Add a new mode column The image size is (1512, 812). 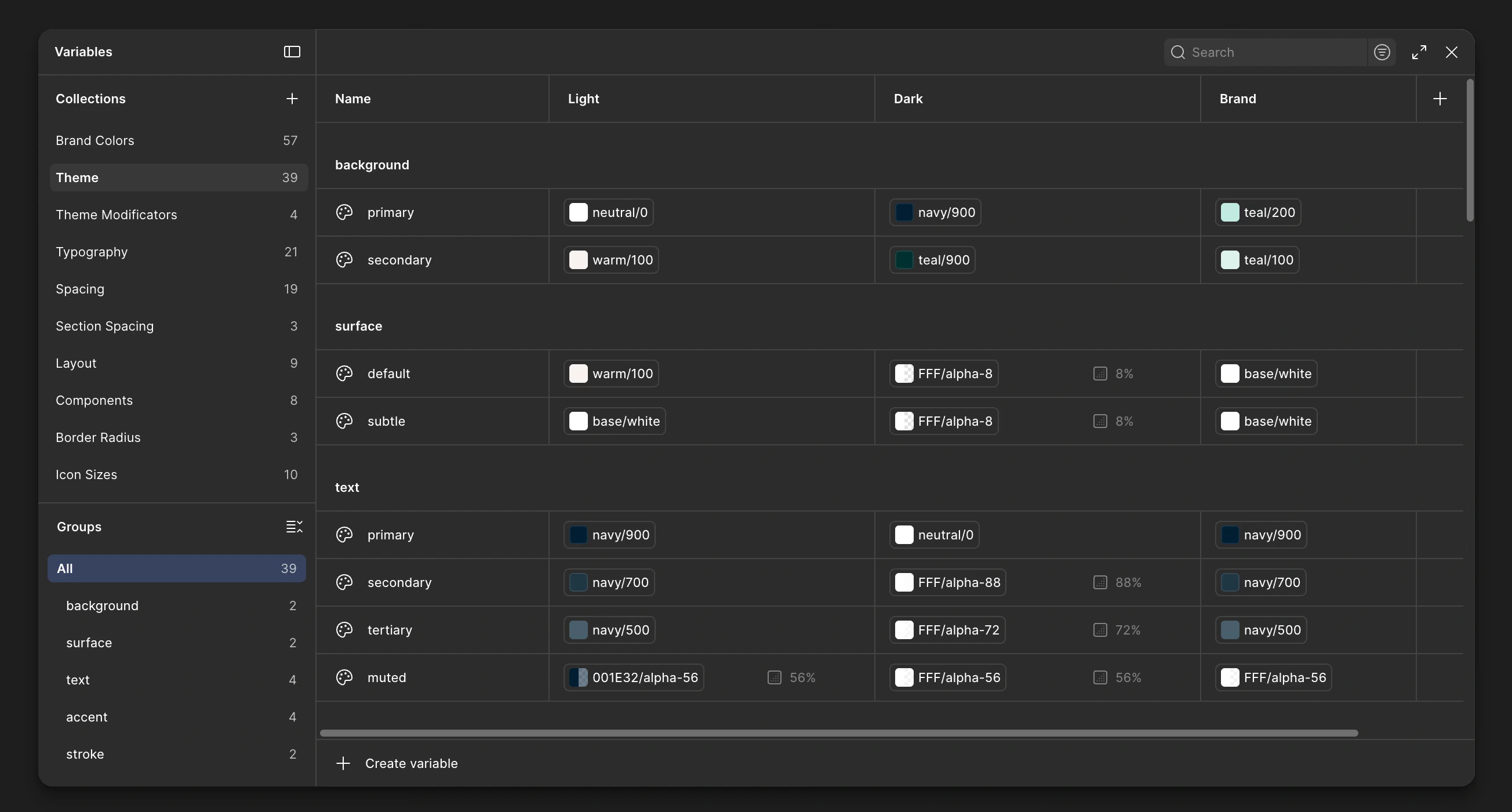(1440, 99)
